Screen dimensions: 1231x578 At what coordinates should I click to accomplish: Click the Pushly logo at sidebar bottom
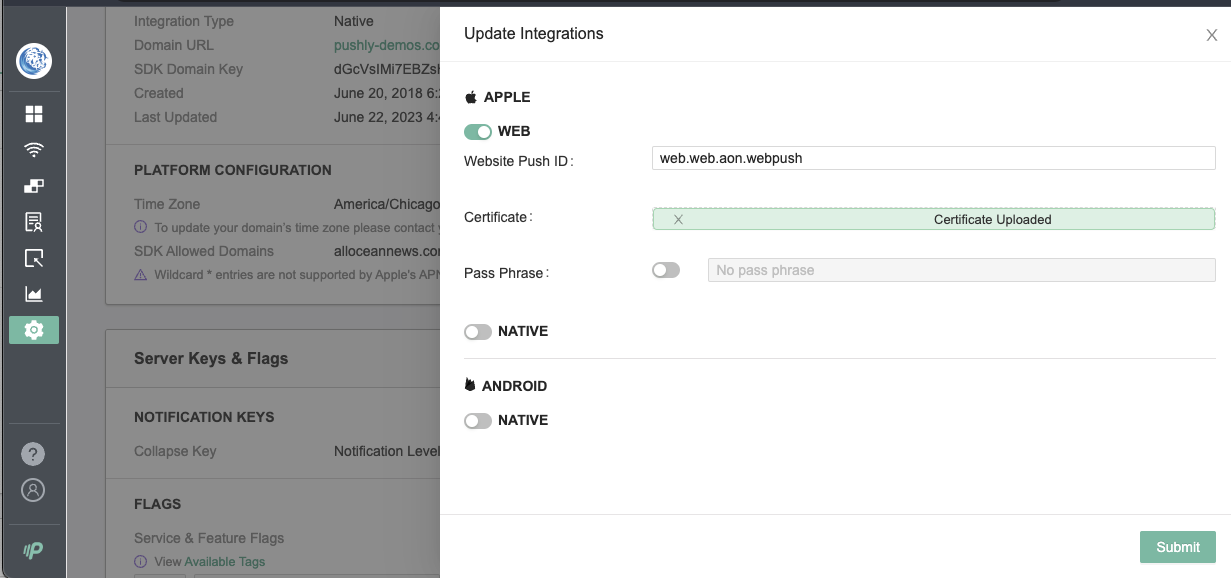(34, 550)
